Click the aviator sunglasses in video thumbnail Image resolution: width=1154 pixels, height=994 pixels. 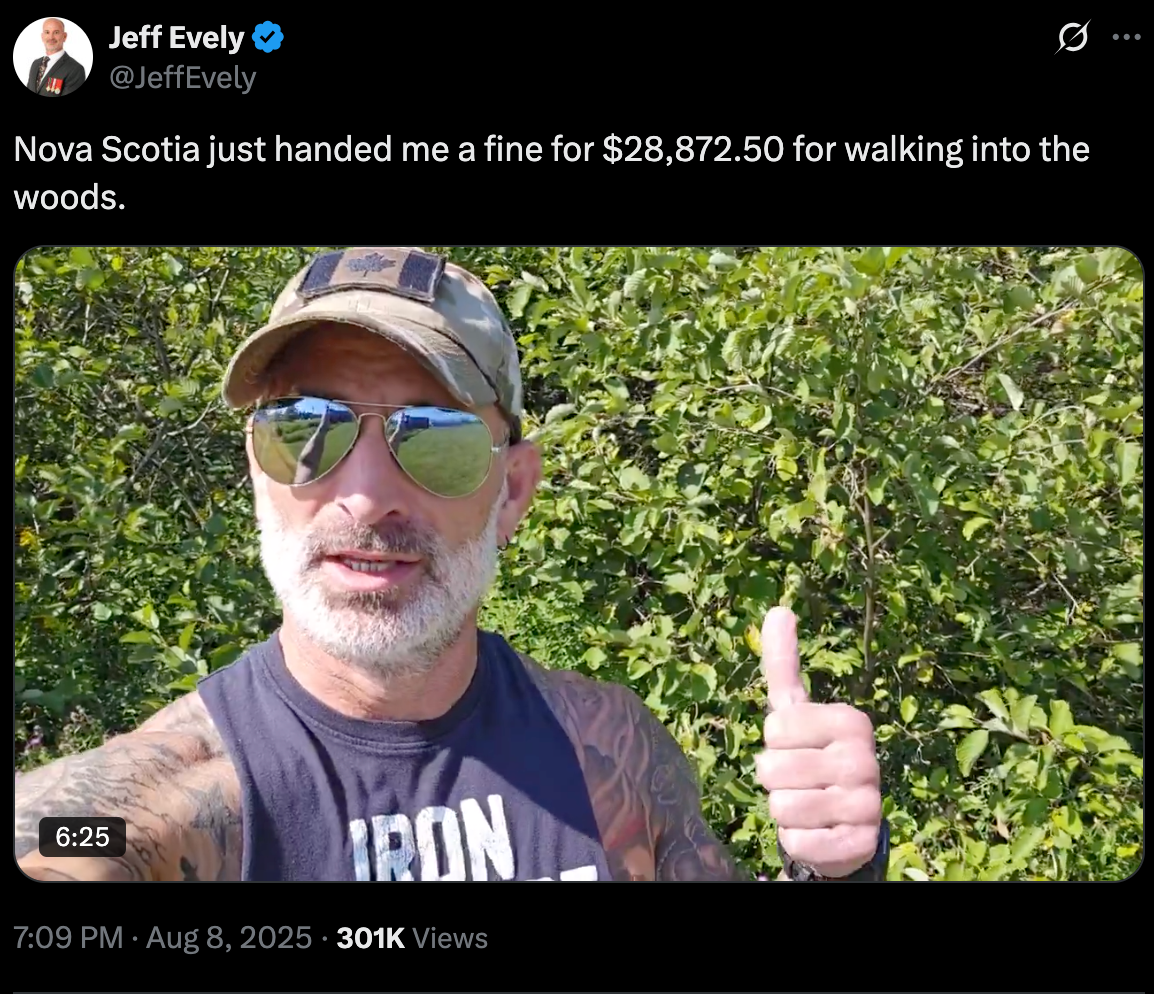point(376,444)
